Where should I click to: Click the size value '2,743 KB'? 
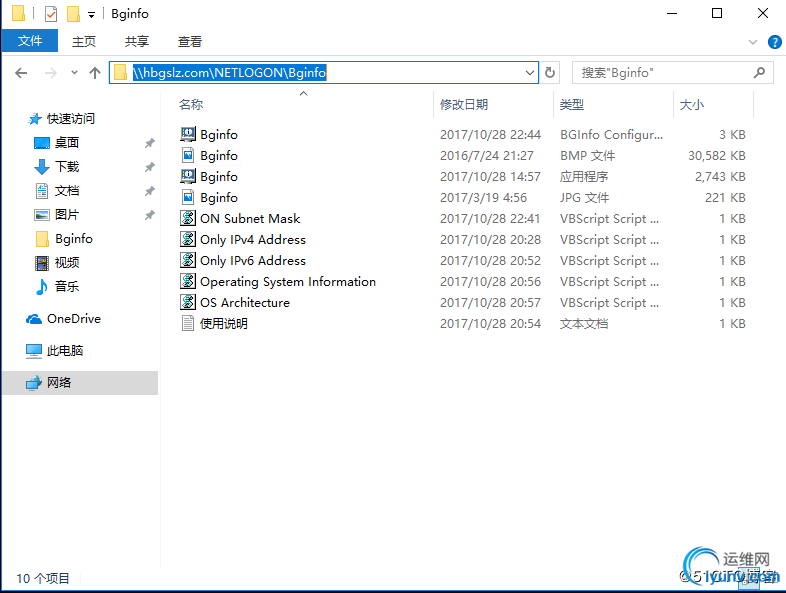(720, 177)
